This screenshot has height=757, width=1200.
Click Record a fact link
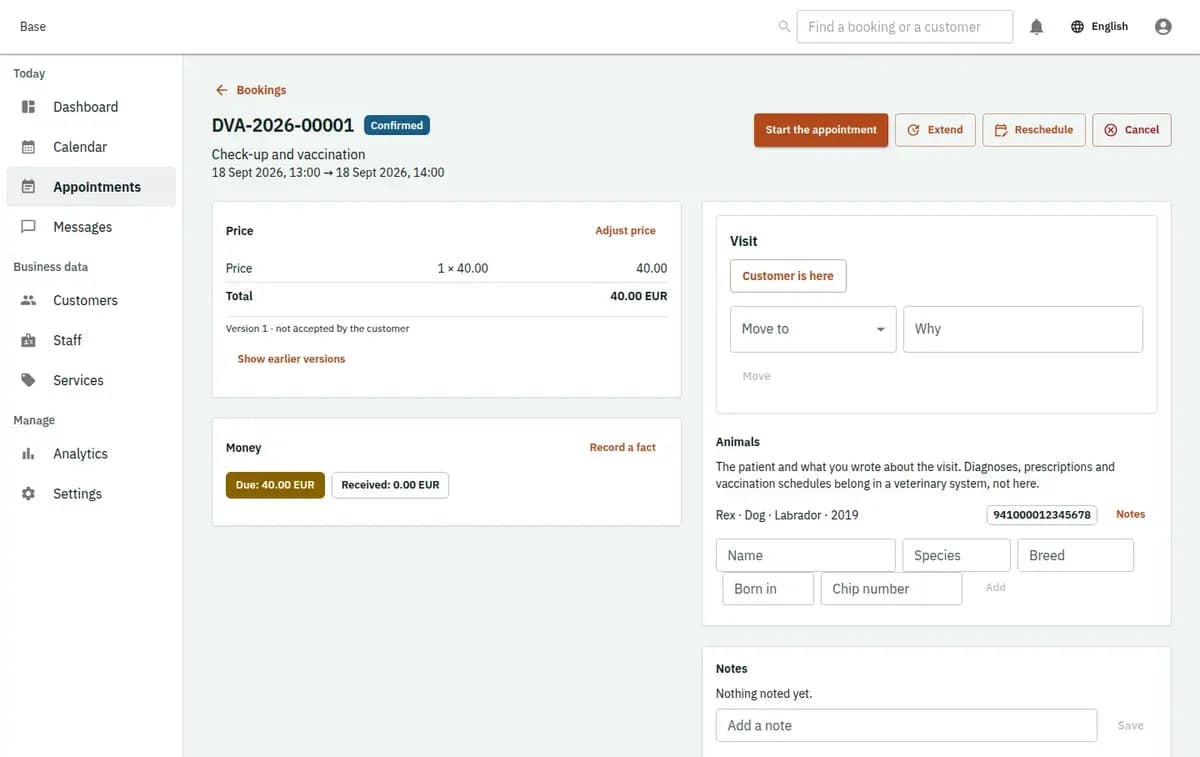tap(622, 447)
